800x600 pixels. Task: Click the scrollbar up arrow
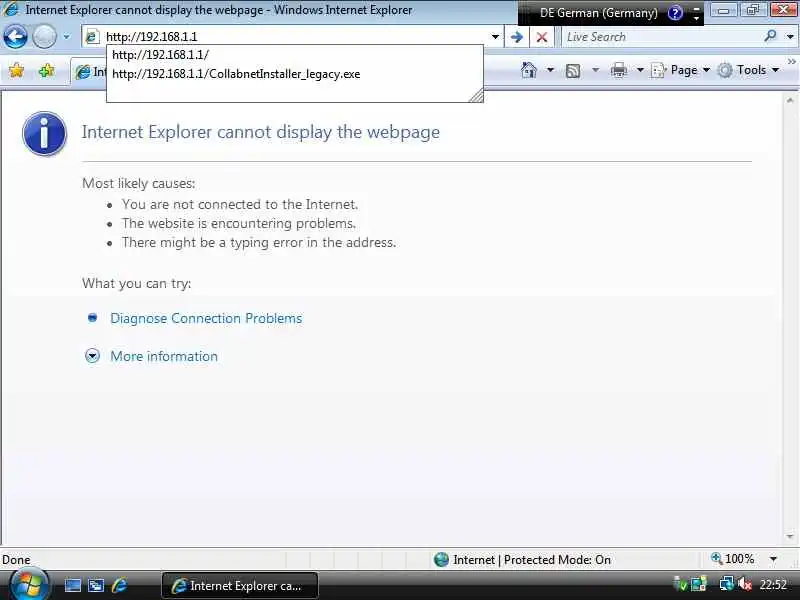tap(790, 101)
